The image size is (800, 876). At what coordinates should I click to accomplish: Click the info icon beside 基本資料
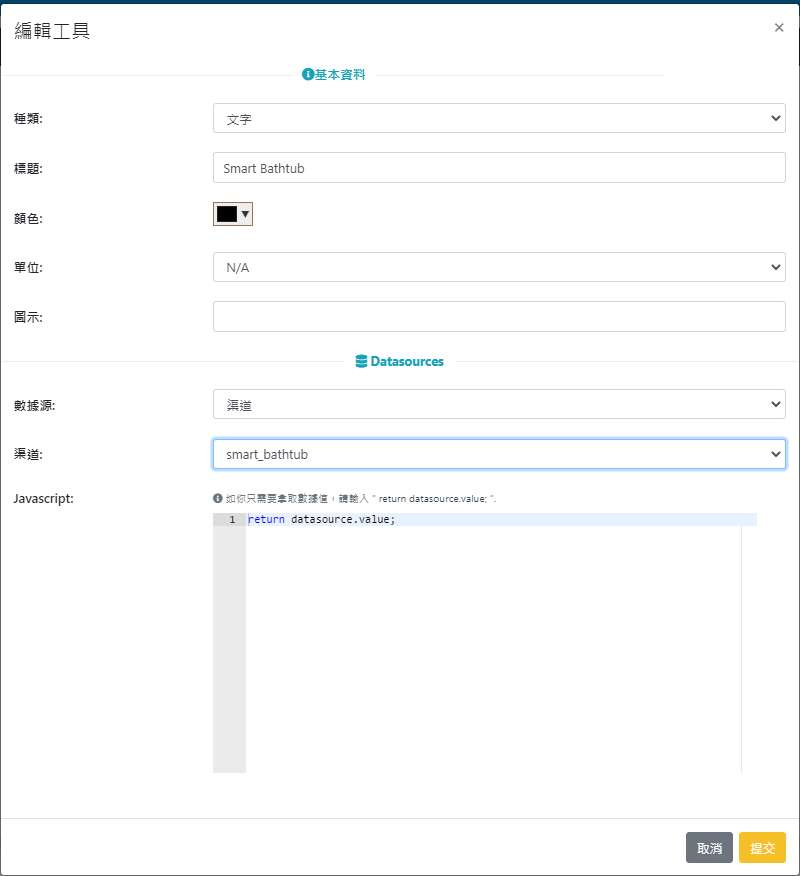(x=308, y=75)
